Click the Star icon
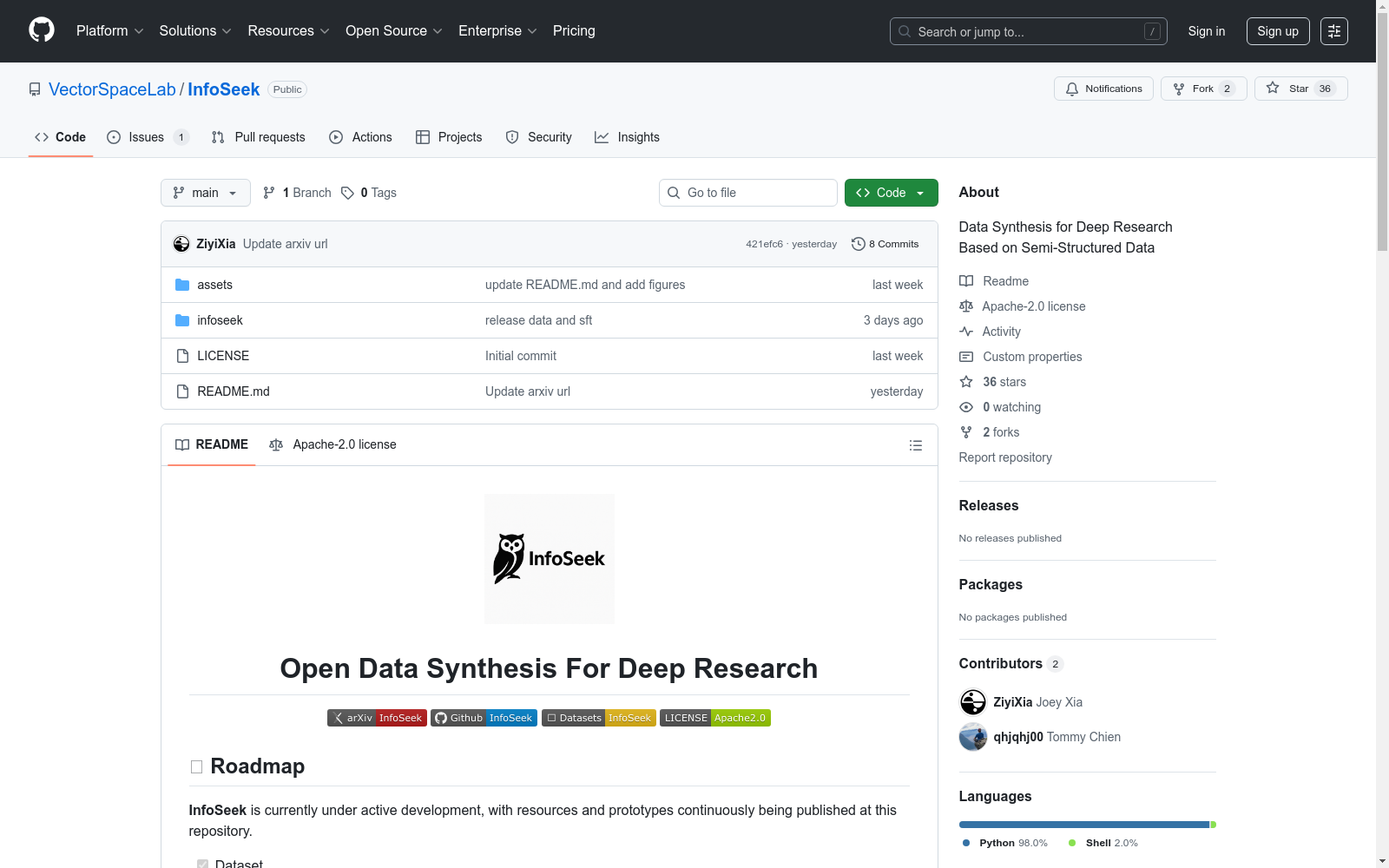Image resolution: width=1389 pixels, height=868 pixels. pos(1273,88)
